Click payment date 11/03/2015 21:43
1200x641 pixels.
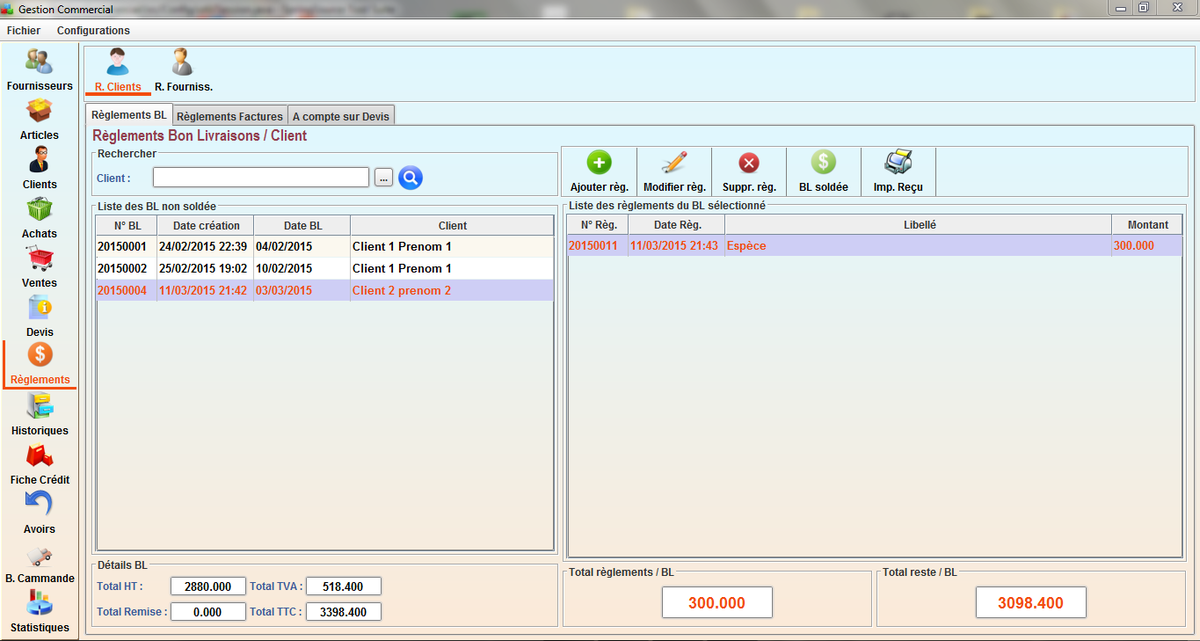click(677, 246)
